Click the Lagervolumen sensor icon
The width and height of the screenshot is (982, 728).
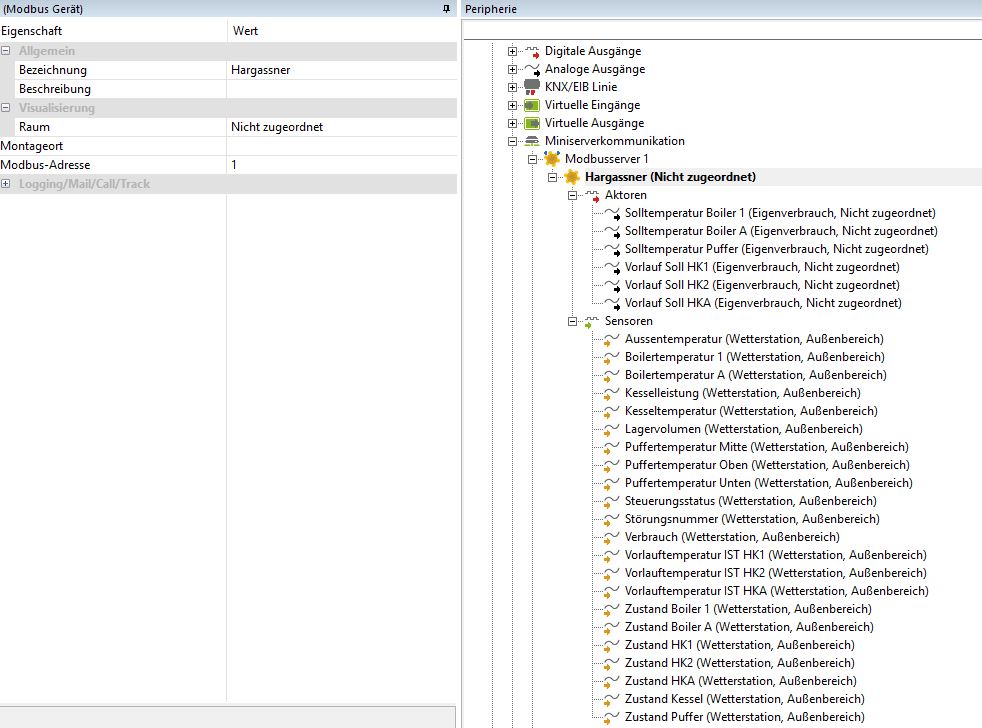pyautogui.click(x=611, y=430)
